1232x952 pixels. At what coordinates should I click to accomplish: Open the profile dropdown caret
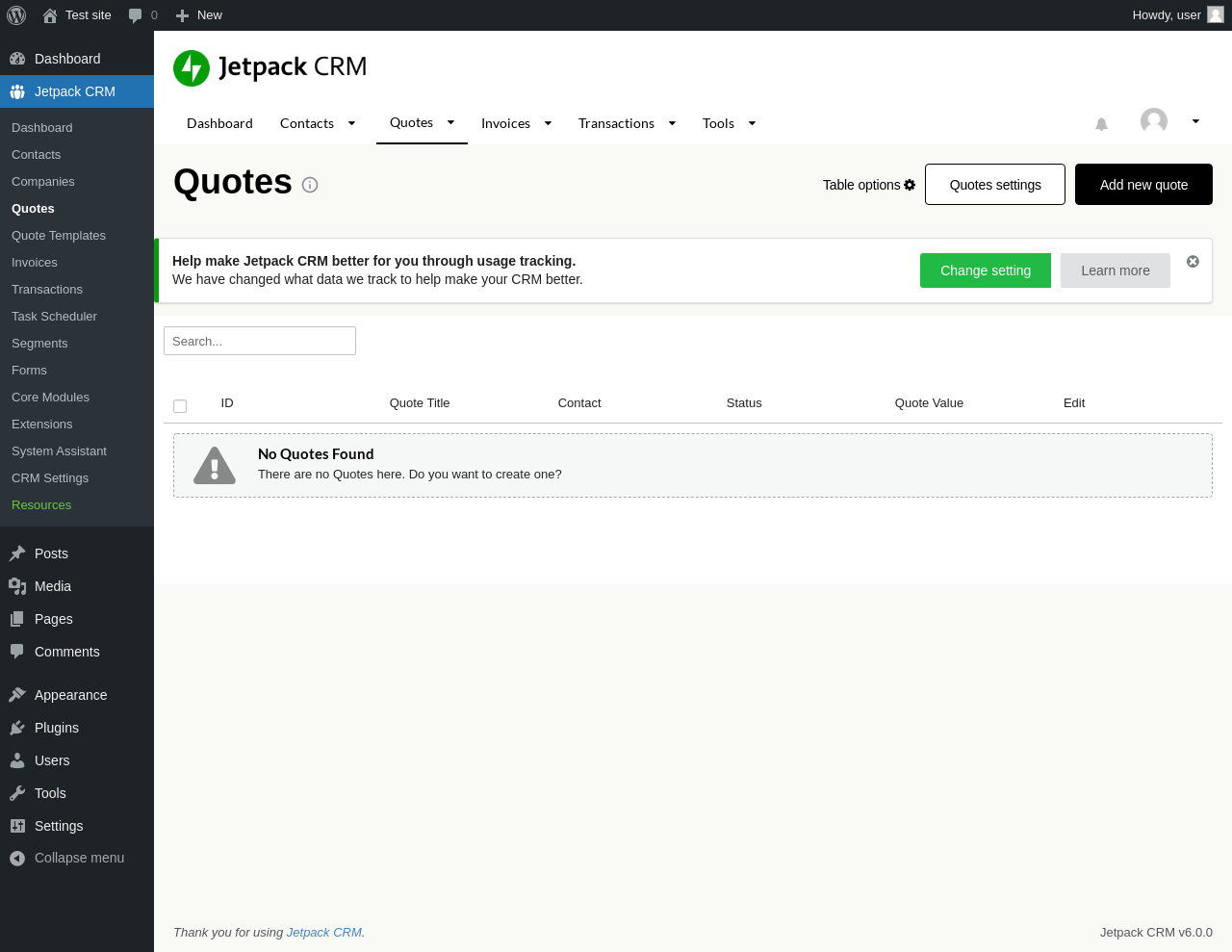tap(1195, 121)
